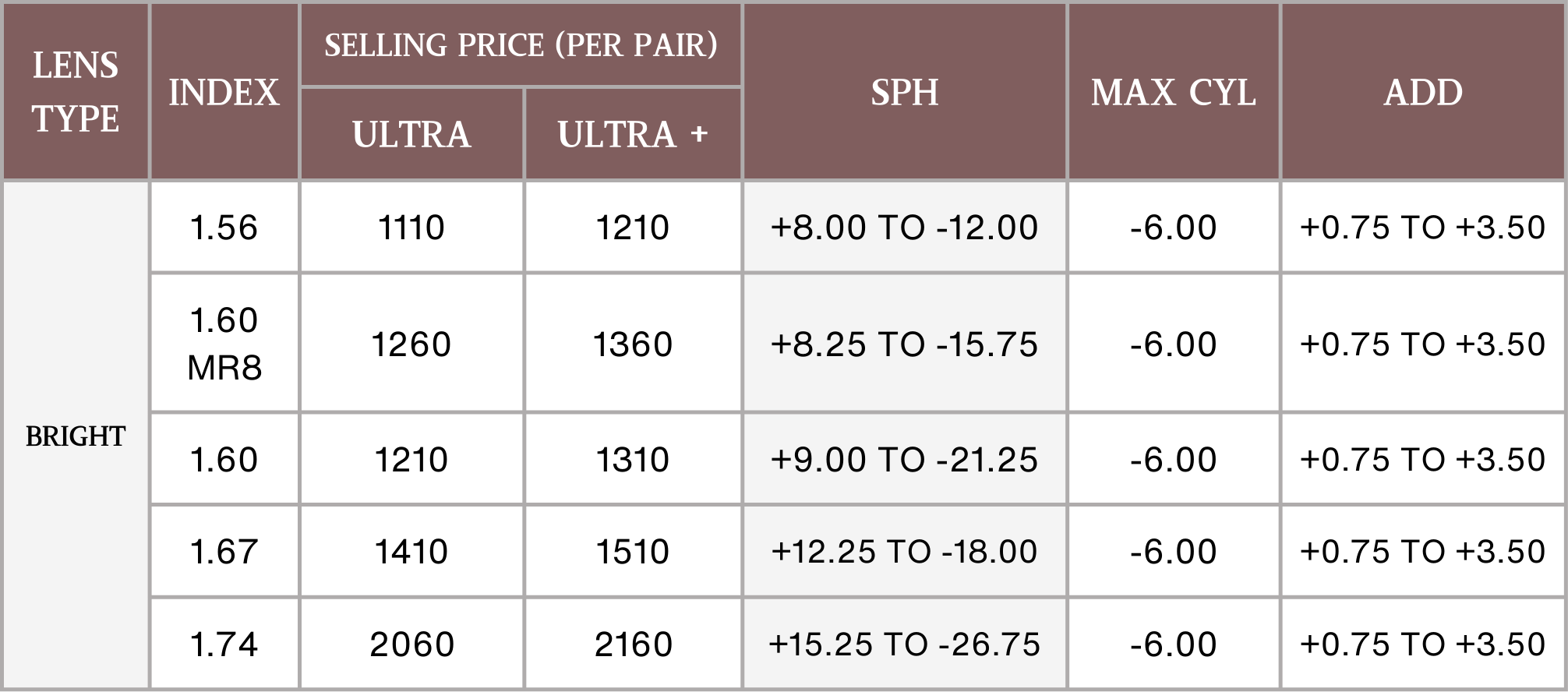Click the LENS TYPE column header
Viewport: 1568px width, 692px height.
[76, 92]
